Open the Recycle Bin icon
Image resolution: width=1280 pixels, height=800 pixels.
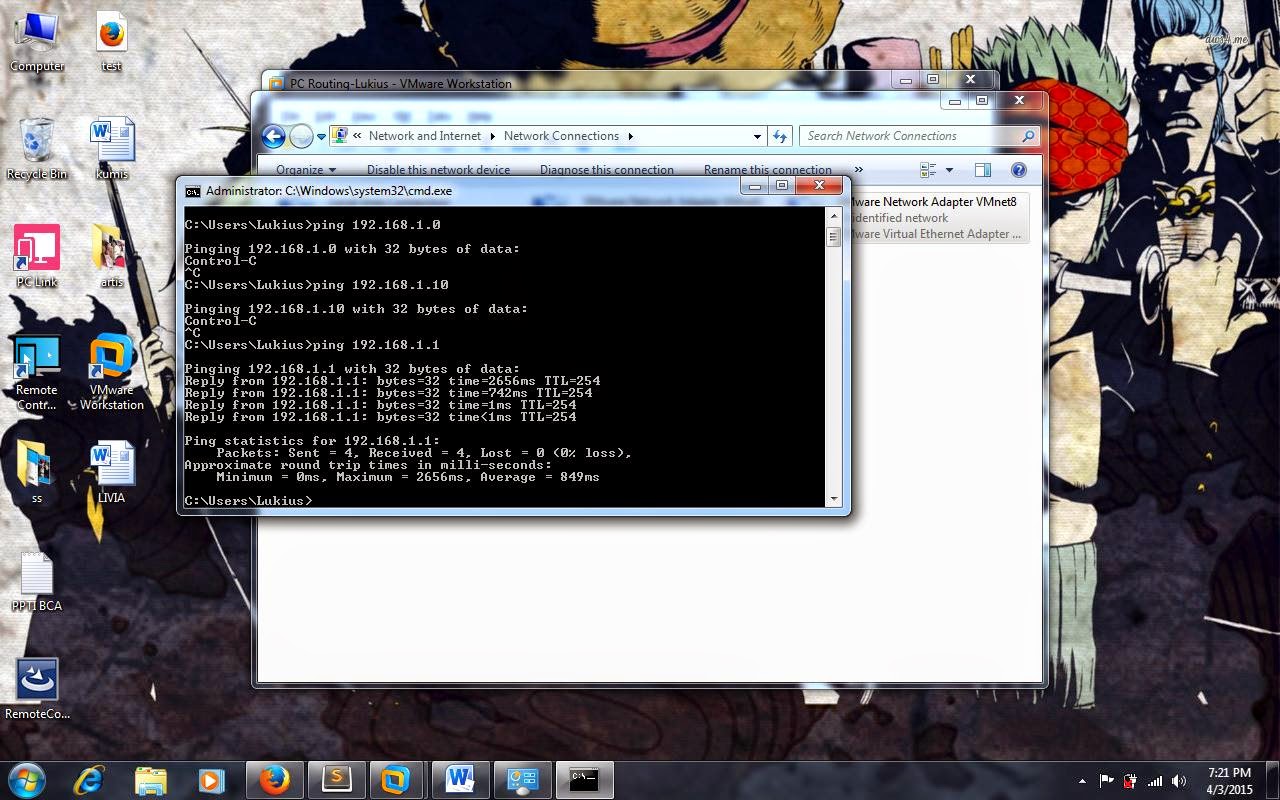tap(37, 148)
